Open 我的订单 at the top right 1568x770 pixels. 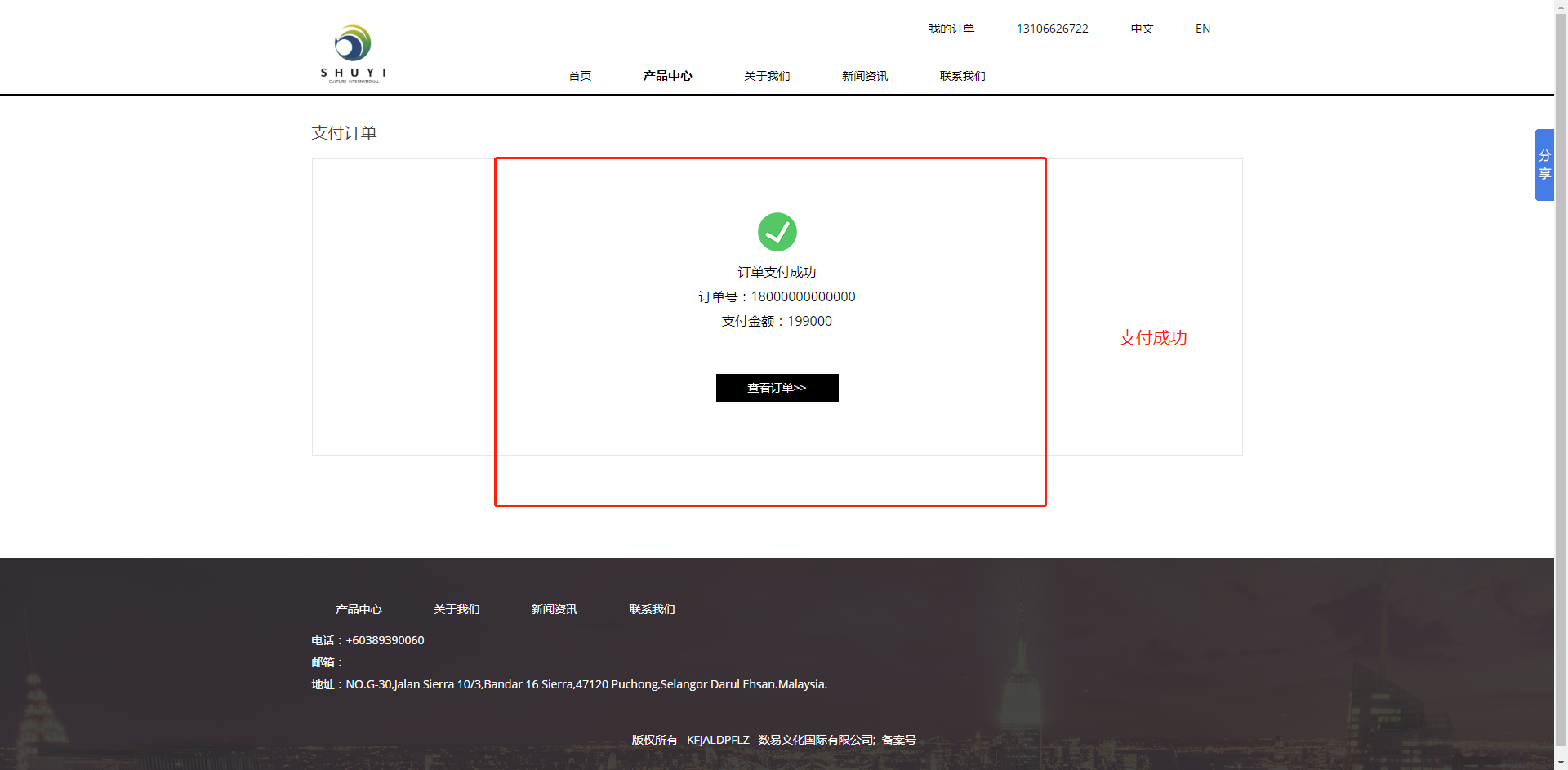950,29
